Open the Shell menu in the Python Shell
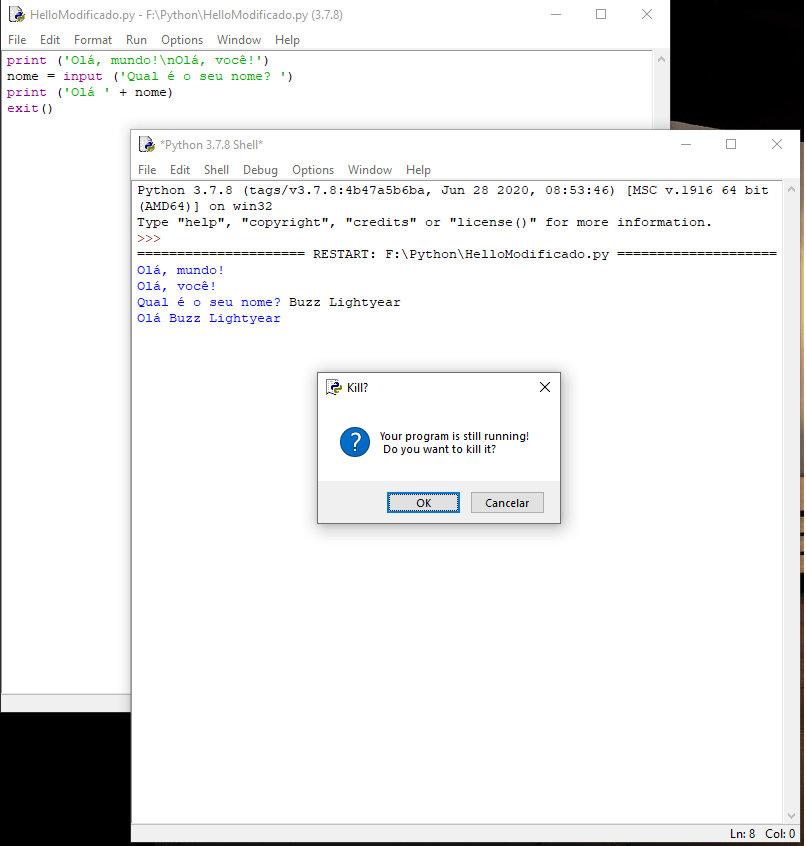The image size is (806, 846). [216, 170]
